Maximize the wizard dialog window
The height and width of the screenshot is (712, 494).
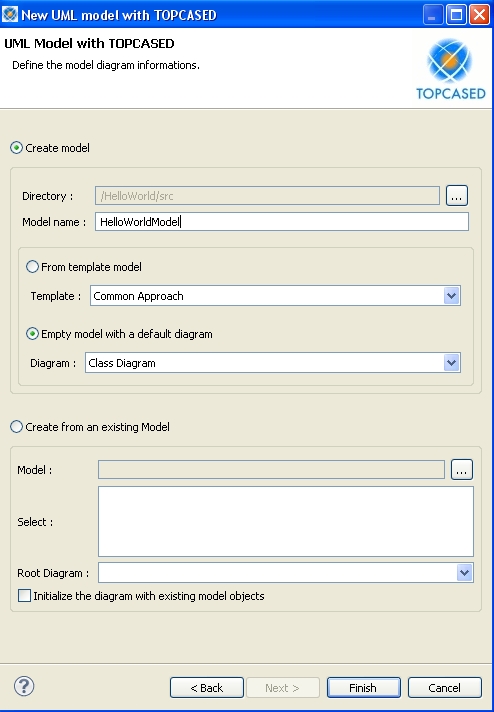(456, 15)
